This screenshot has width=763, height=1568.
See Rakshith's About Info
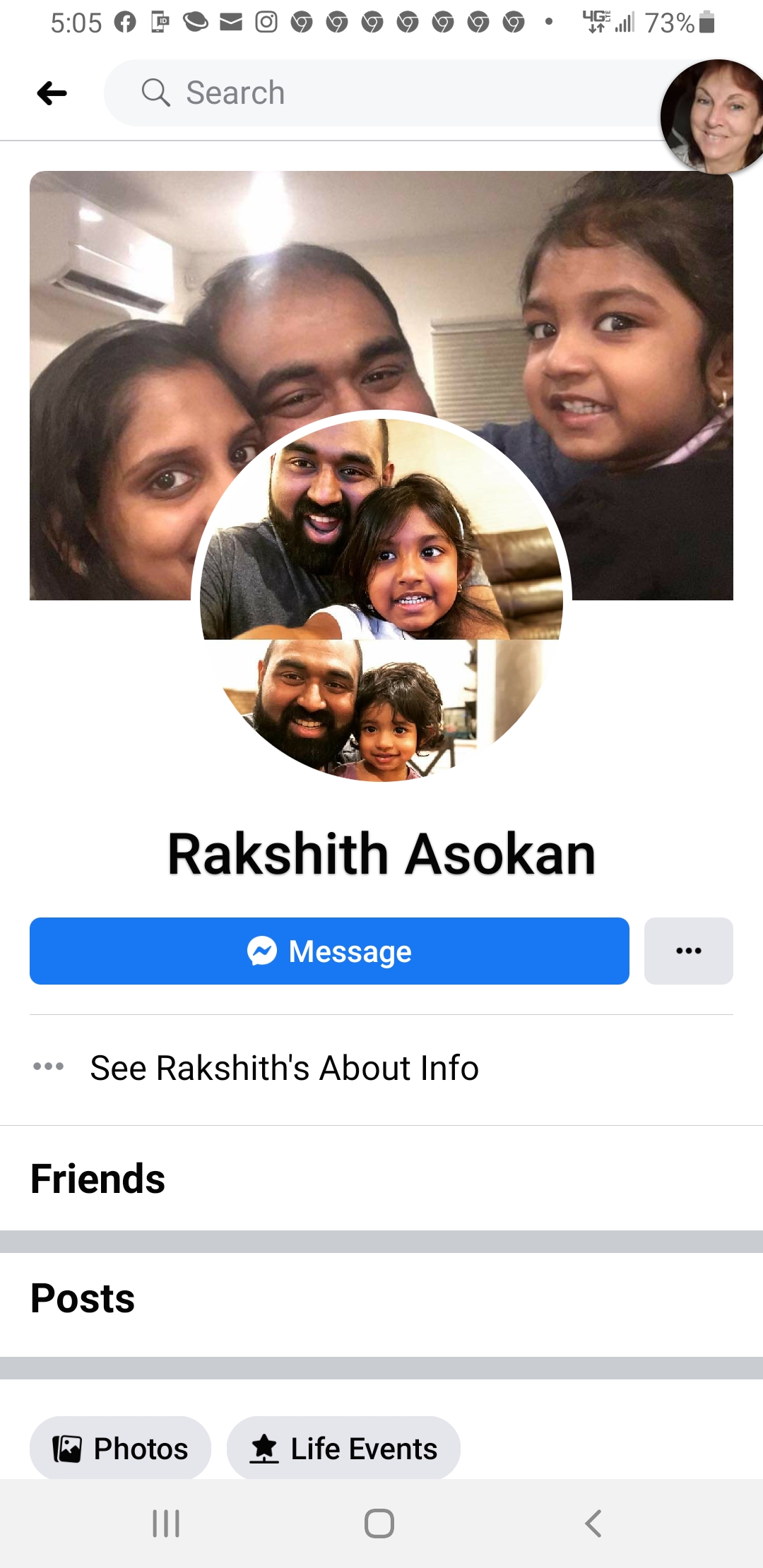[284, 1068]
